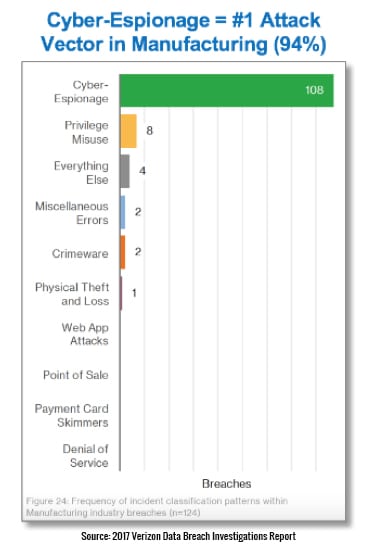The image size is (374, 546).
Task: Select the Point of Sale label
Action: click(x=76, y=375)
